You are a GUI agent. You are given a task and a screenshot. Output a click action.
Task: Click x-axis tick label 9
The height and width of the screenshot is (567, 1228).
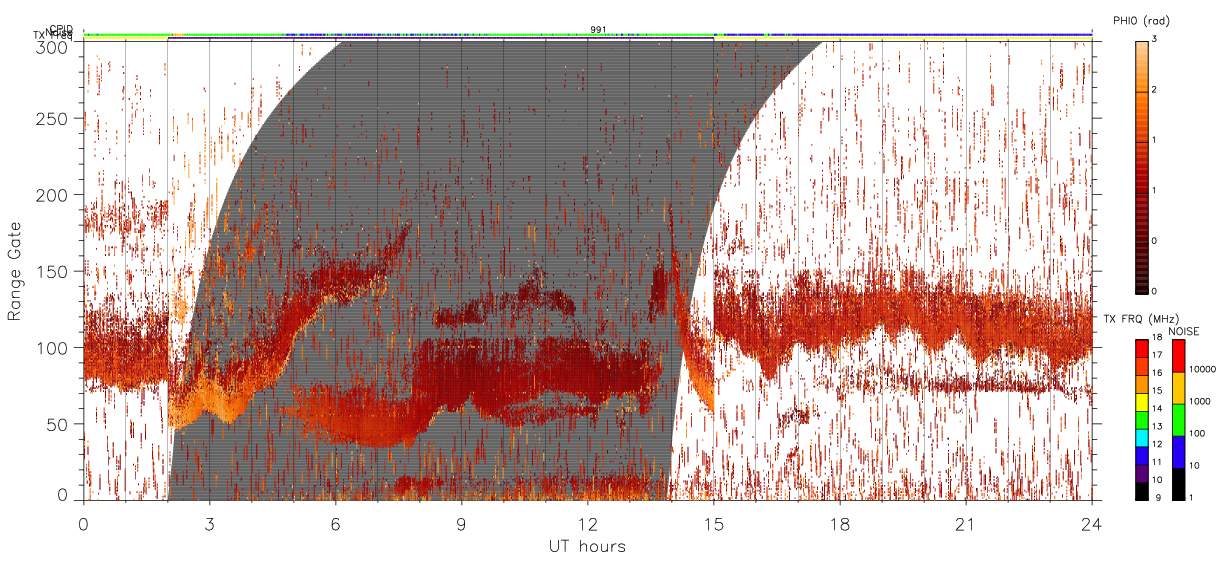click(x=461, y=524)
